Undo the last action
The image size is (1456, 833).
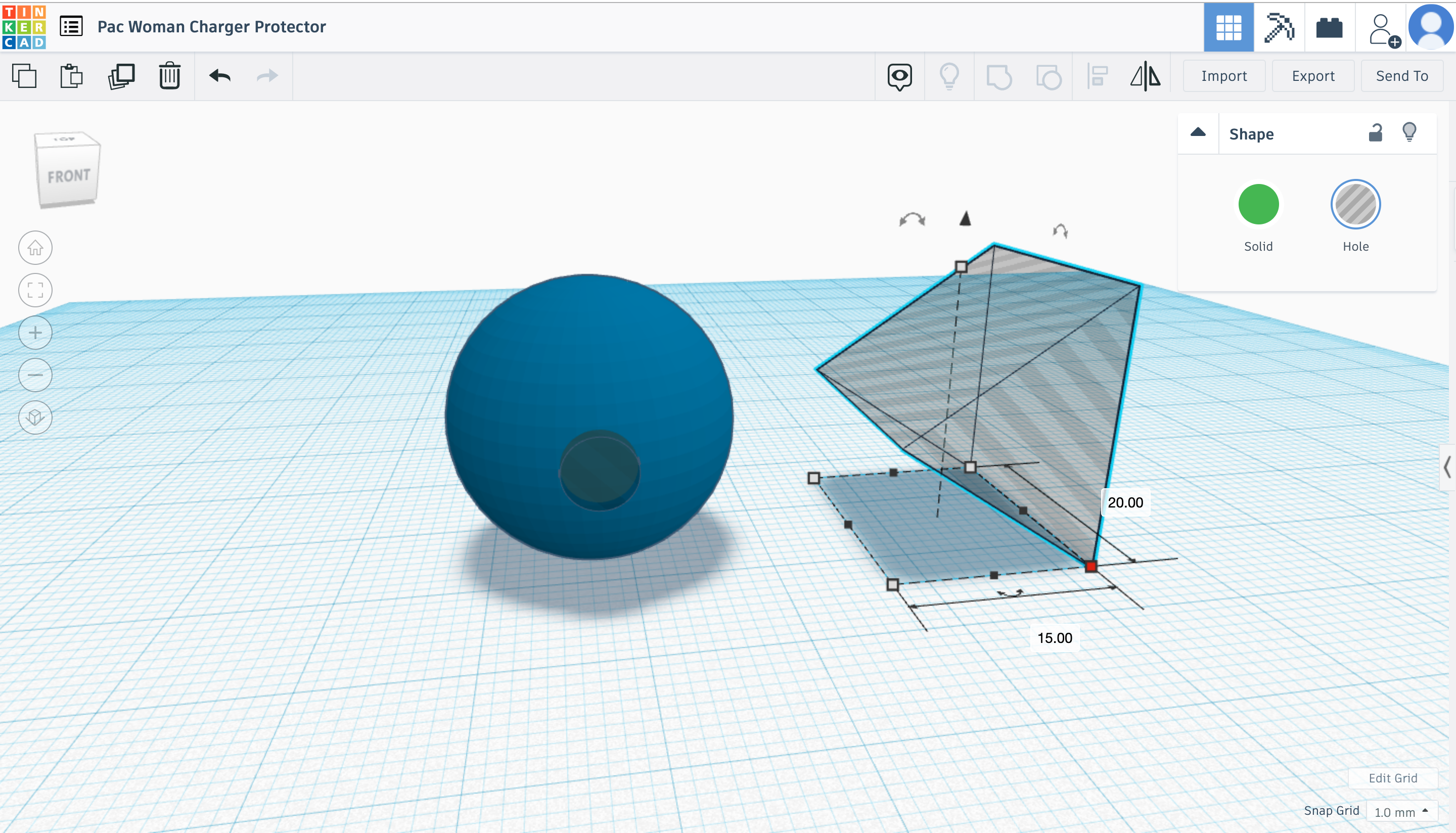coord(220,75)
